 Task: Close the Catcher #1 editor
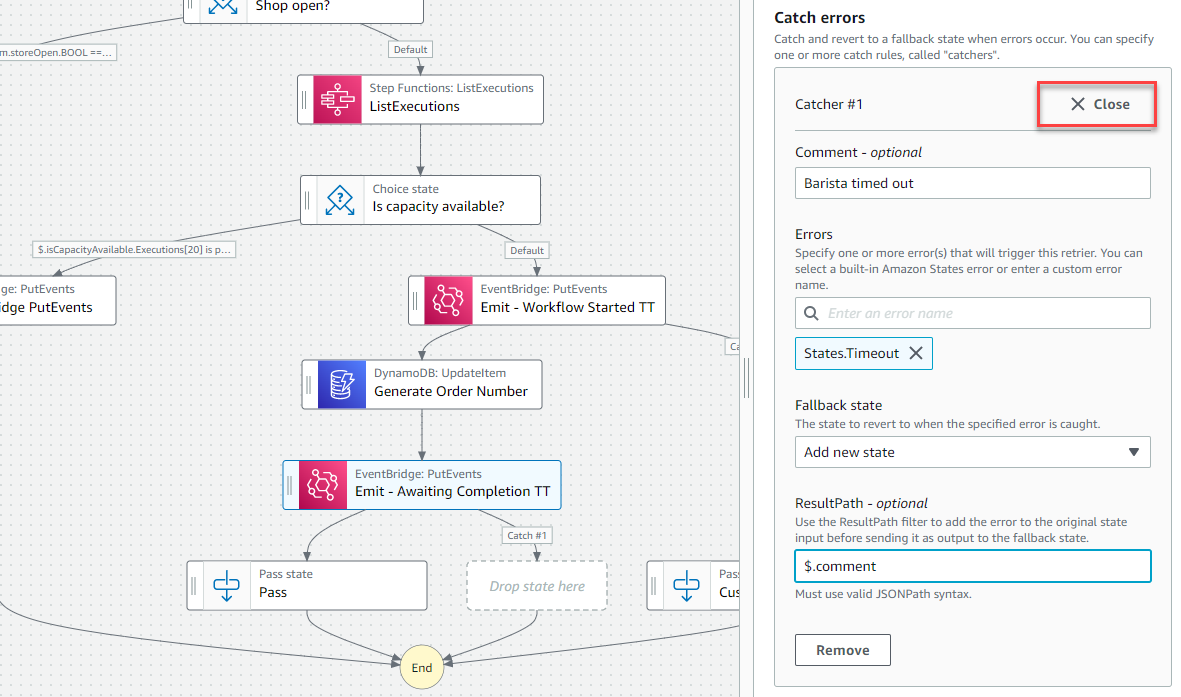[x=1100, y=104]
